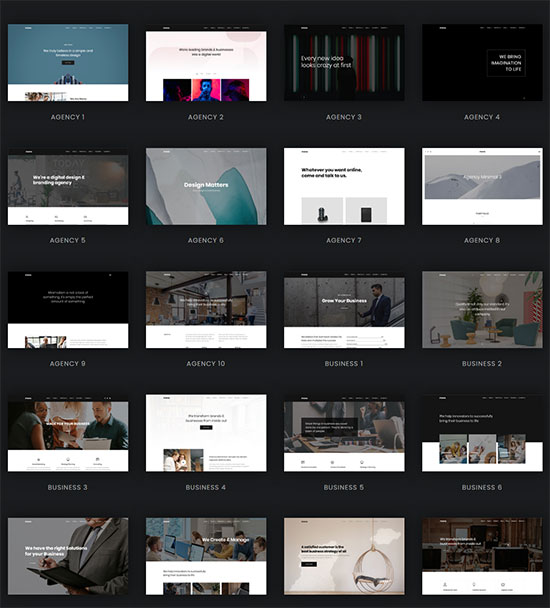
Task: Open the Business 2 lounge chairs preview
Action: point(482,309)
